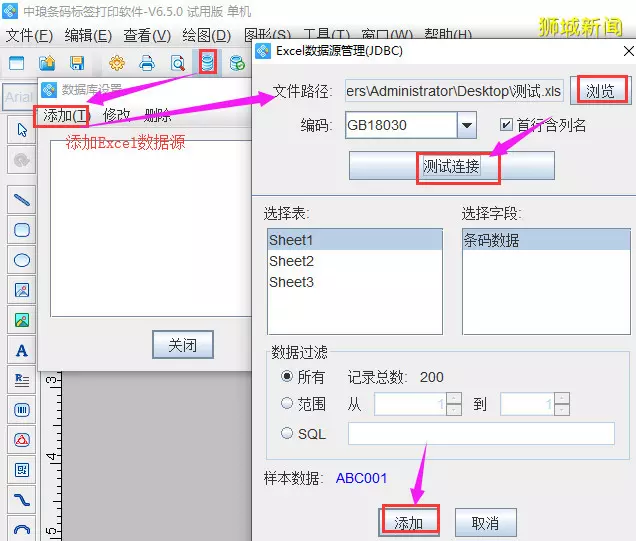Click the ABC001 sample data value
The height and width of the screenshot is (541, 636).
[361, 478]
